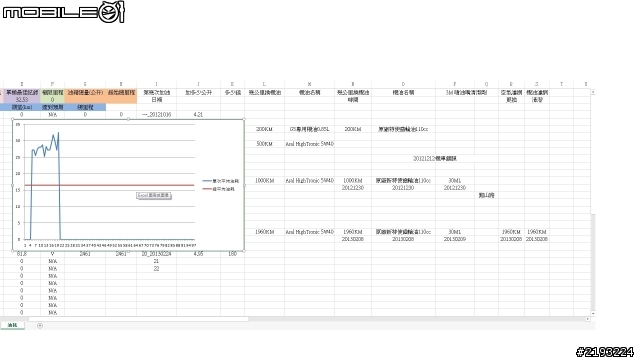Click the blue series legend entry in chart
This screenshot has width=640, height=360.
point(220,181)
